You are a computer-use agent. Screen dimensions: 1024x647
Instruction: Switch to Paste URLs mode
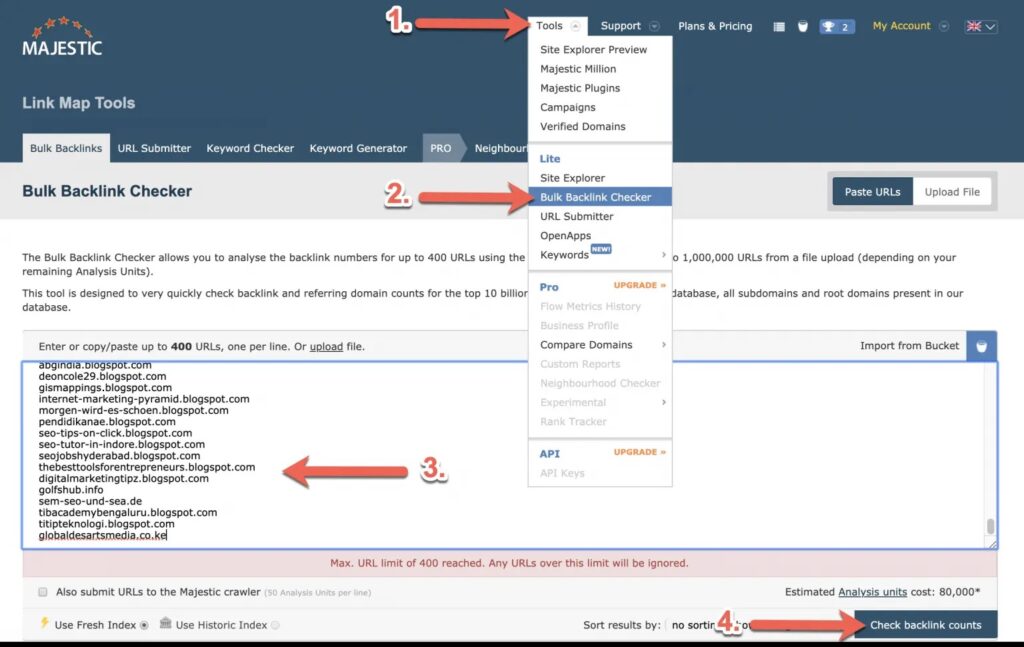pos(872,192)
